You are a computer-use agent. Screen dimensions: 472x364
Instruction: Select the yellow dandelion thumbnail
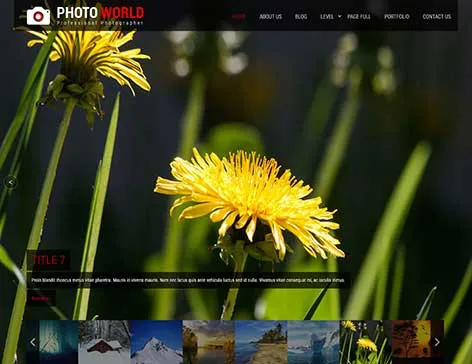[366, 342]
